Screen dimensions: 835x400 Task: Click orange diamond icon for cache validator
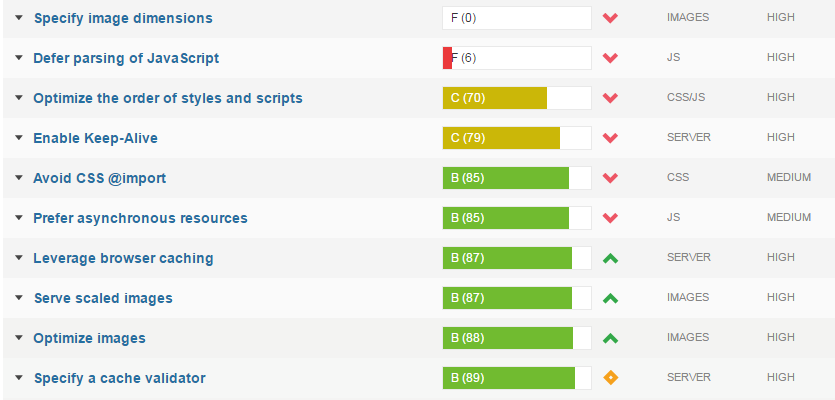[610, 378]
